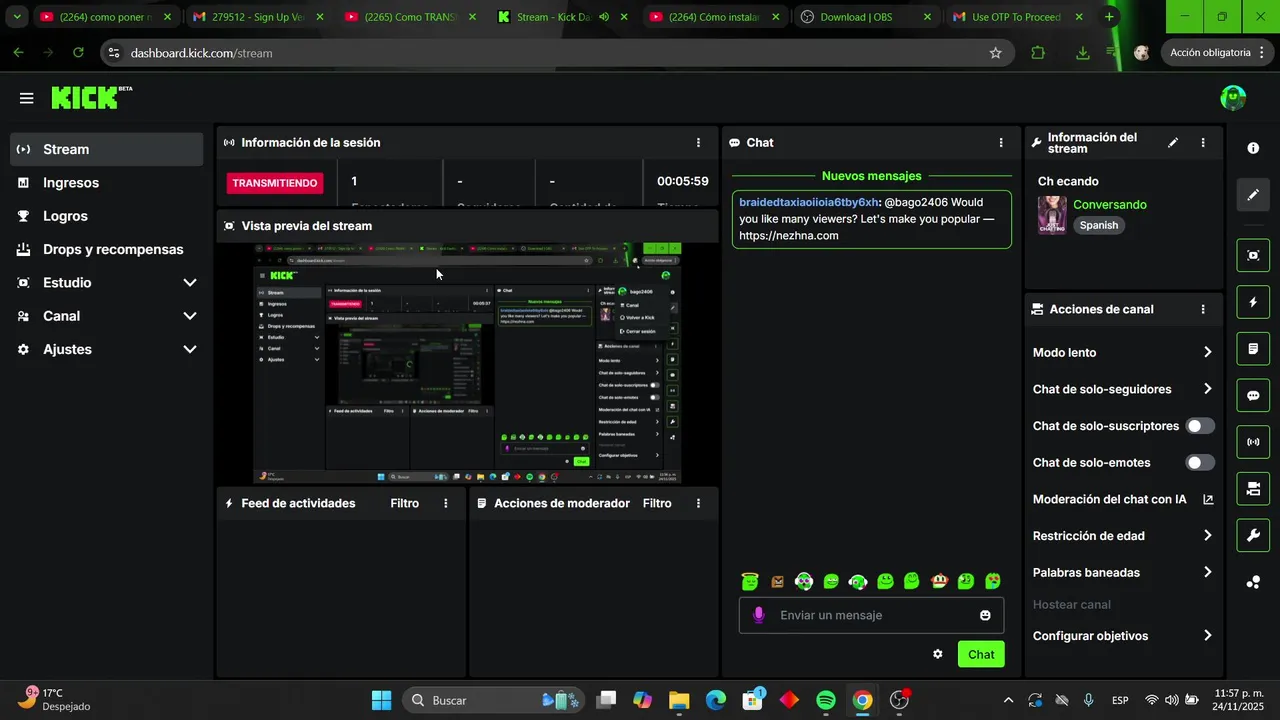Insert the red mushroom-hat emote

coord(939,580)
